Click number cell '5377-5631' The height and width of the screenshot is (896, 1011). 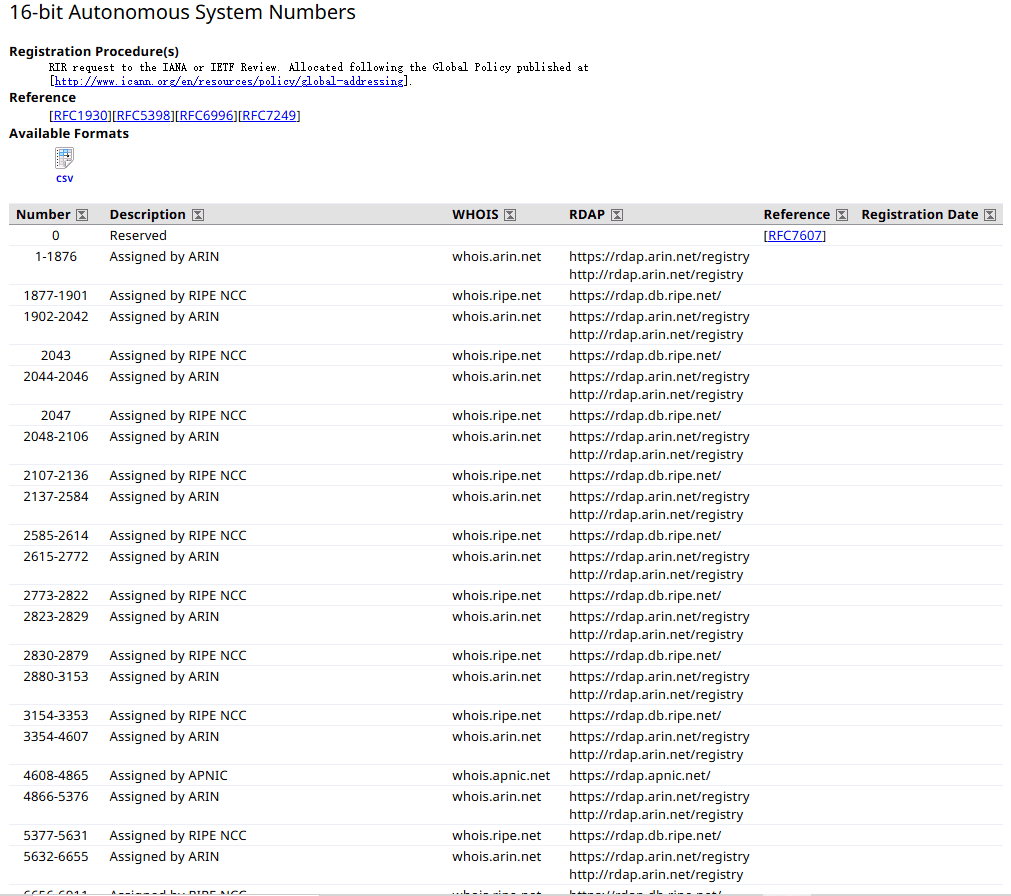coord(55,835)
